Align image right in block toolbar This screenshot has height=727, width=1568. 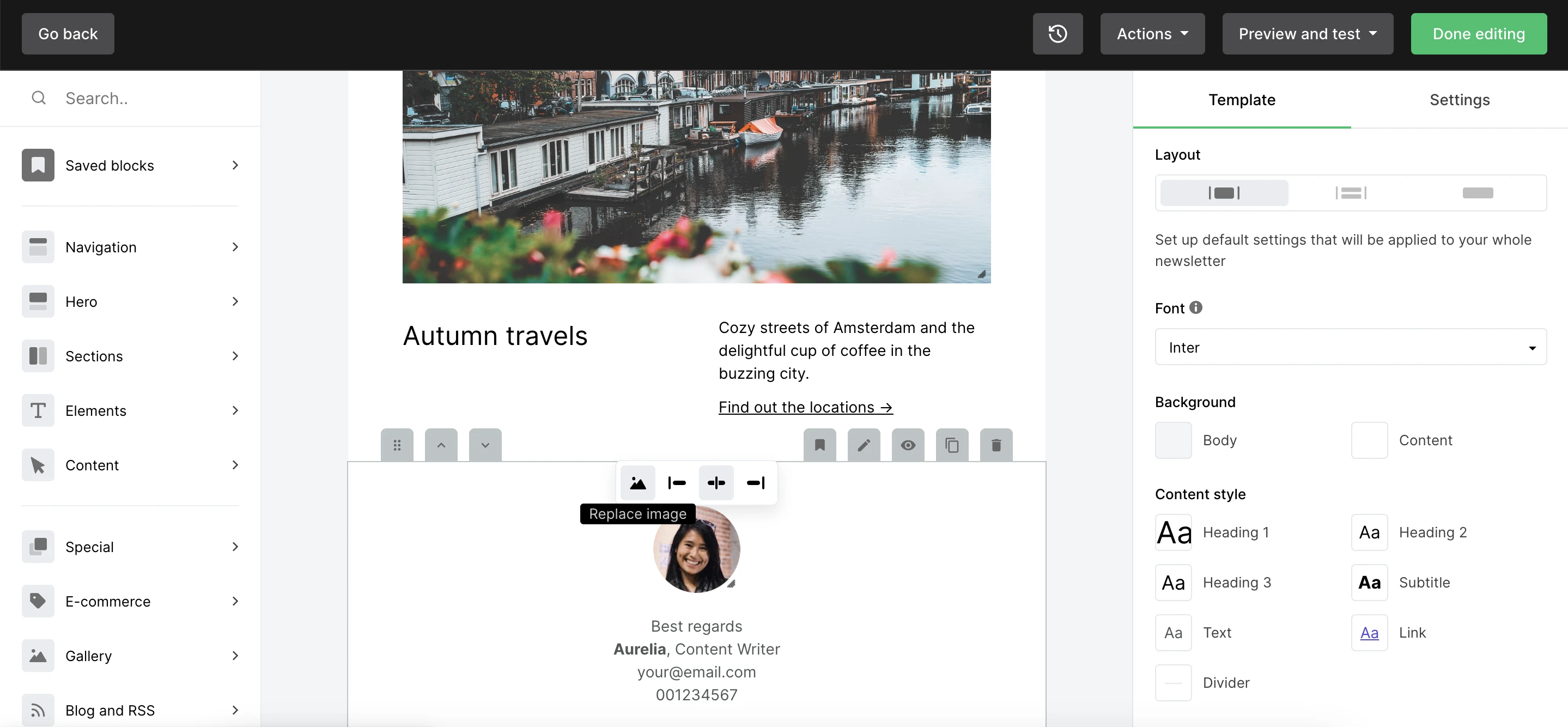pyautogui.click(x=755, y=483)
